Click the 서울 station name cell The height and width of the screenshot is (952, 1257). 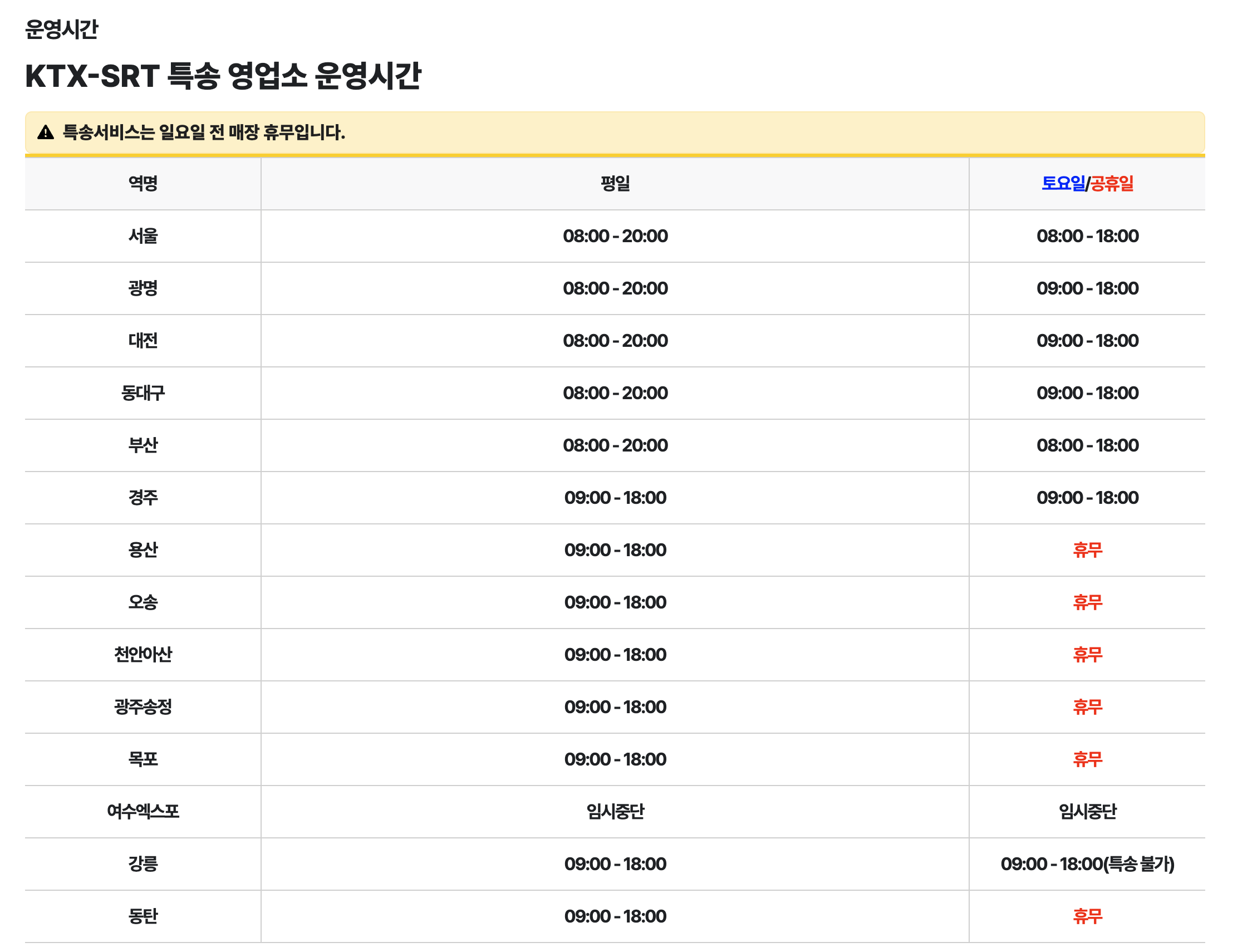click(x=143, y=236)
